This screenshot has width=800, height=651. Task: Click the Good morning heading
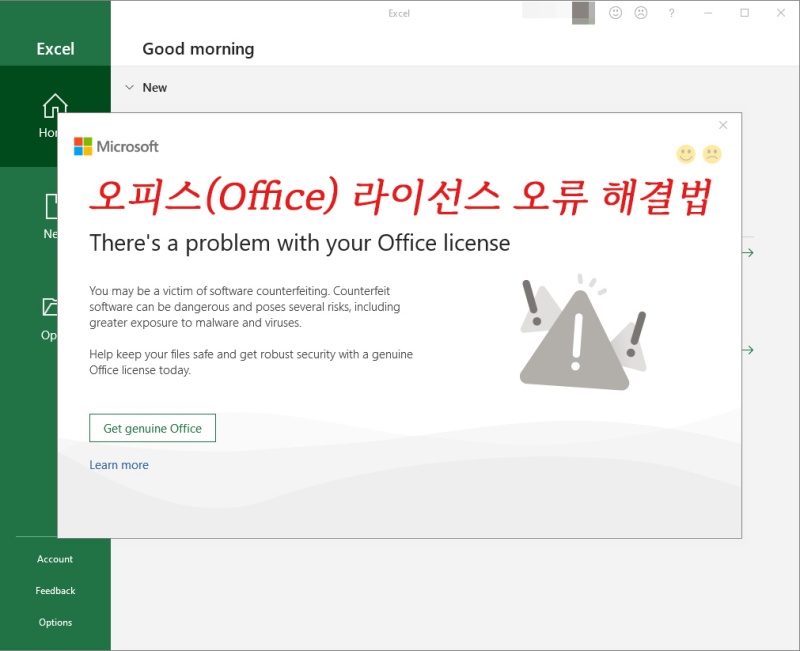[198, 49]
